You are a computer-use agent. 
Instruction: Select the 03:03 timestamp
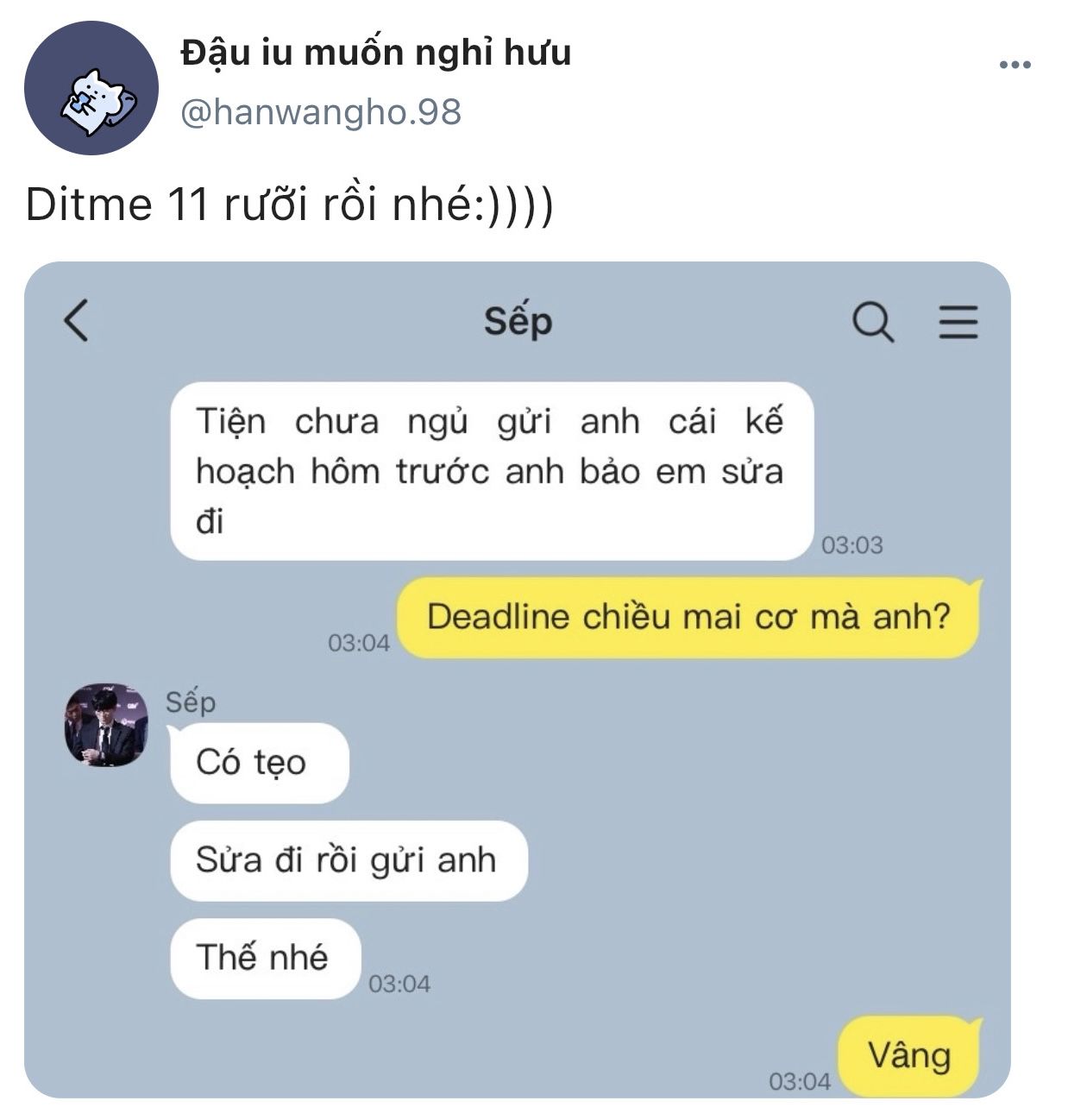pyautogui.click(x=852, y=545)
